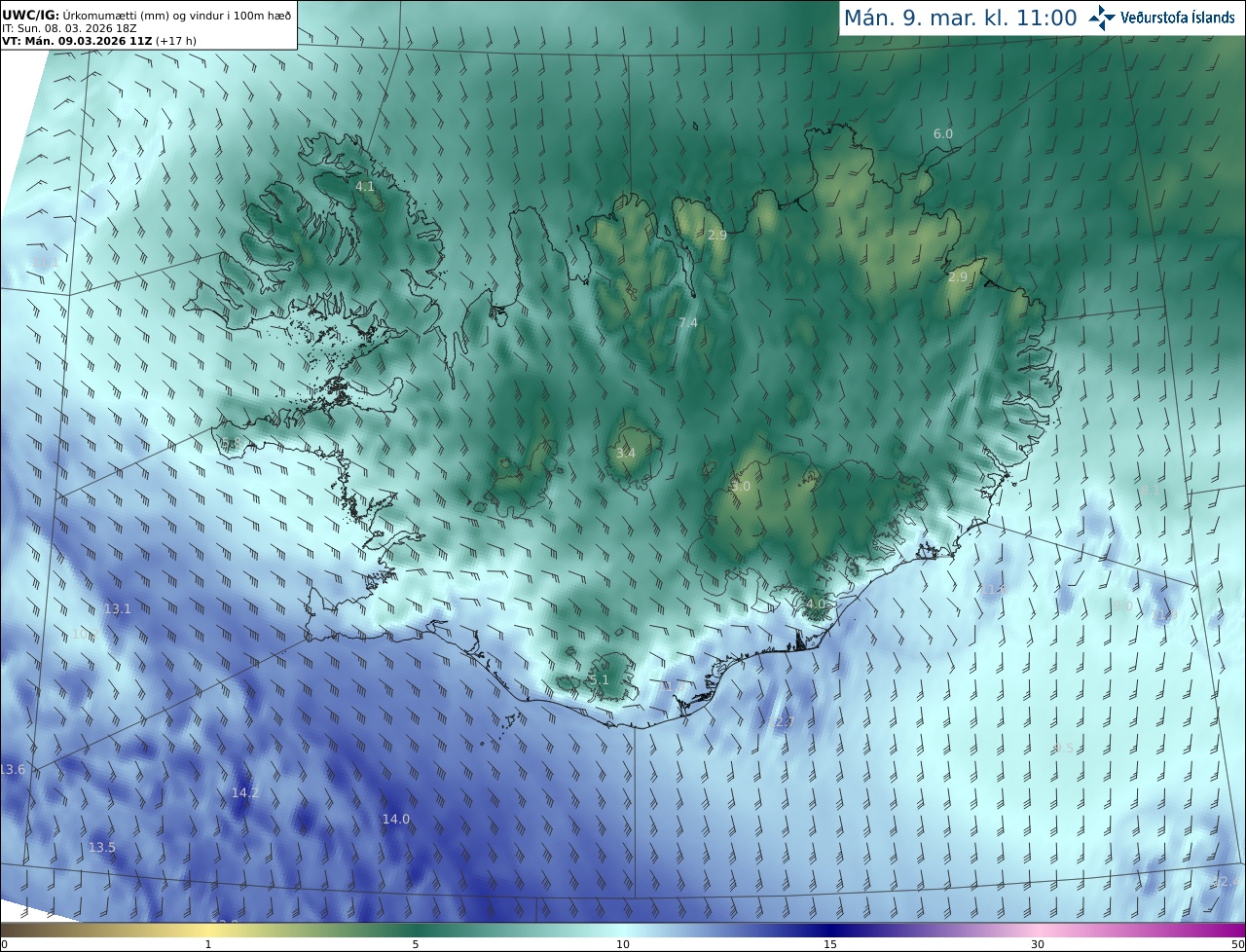Click the 13.1 value off the west coast
Screen dimensions: 1246x952
(x=117, y=608)
